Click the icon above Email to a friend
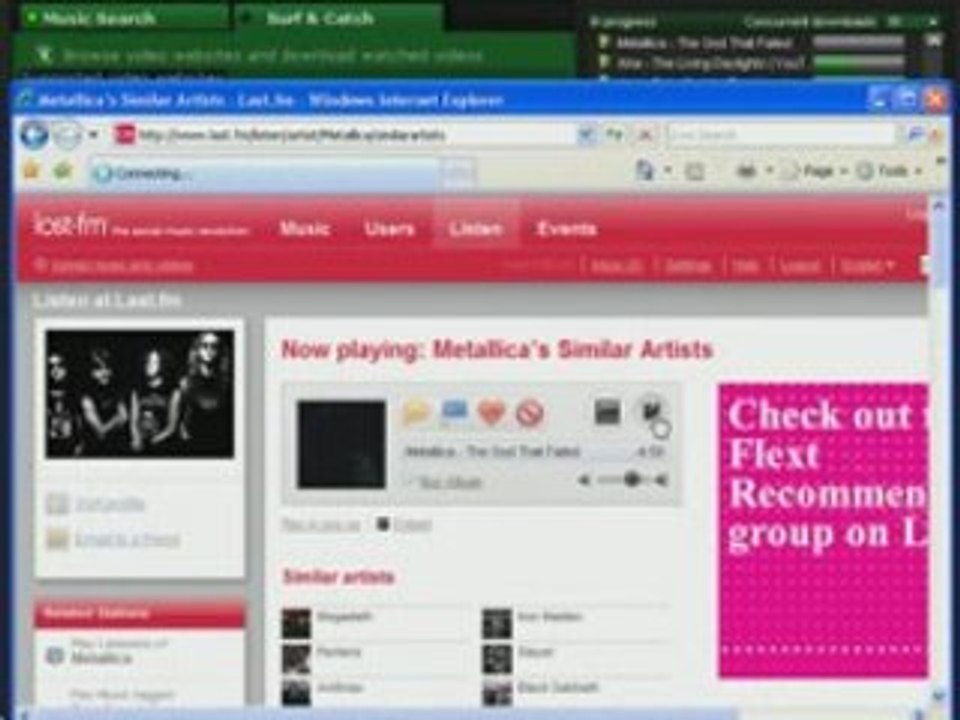 pyautogui.click(x=58, y=504)
